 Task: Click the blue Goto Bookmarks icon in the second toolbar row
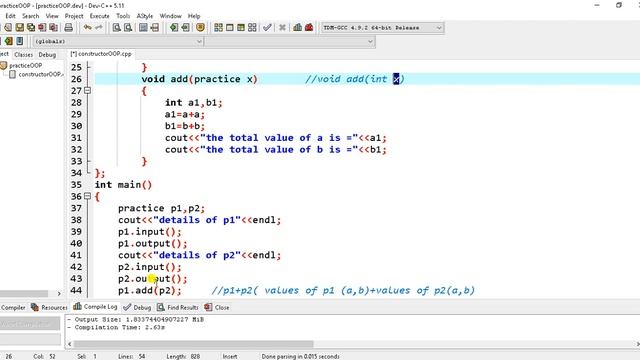pos(20,41)
